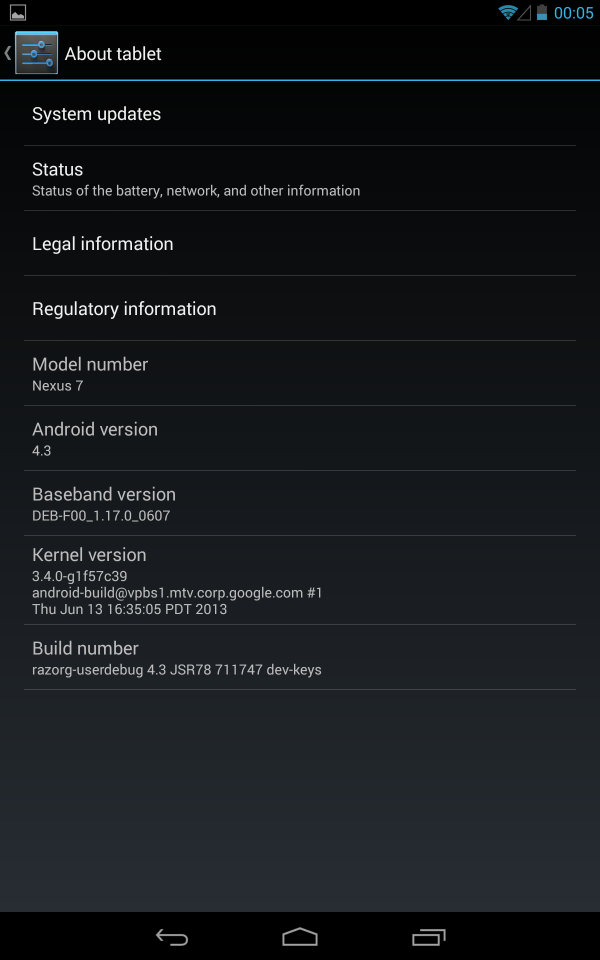
Task: Tap the clock showing 00:05
Action: [574, 13]
